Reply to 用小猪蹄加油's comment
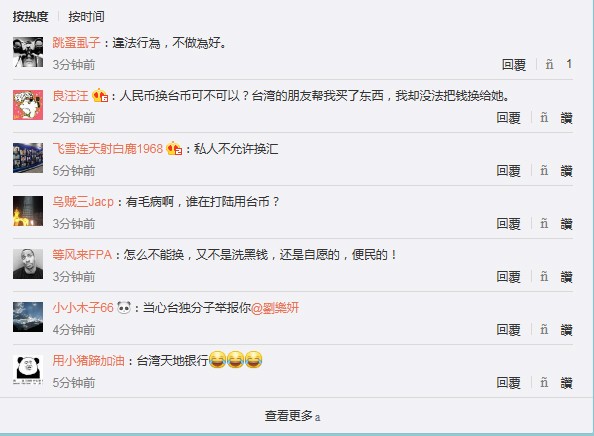Image resolution: width=594 pixels, height=436 pixels. click(x=508, y=383)
